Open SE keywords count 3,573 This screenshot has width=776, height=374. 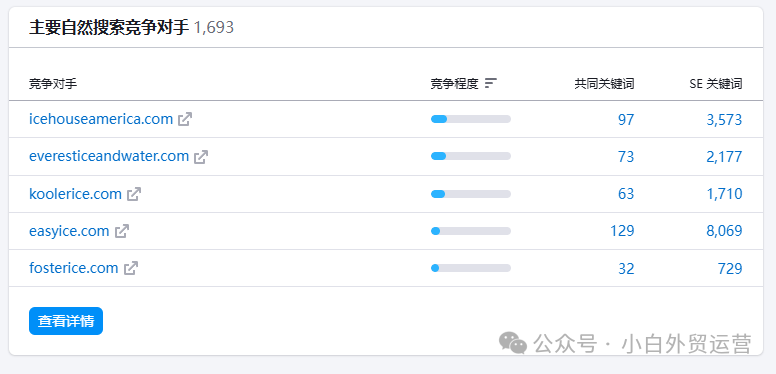[724, 119]
